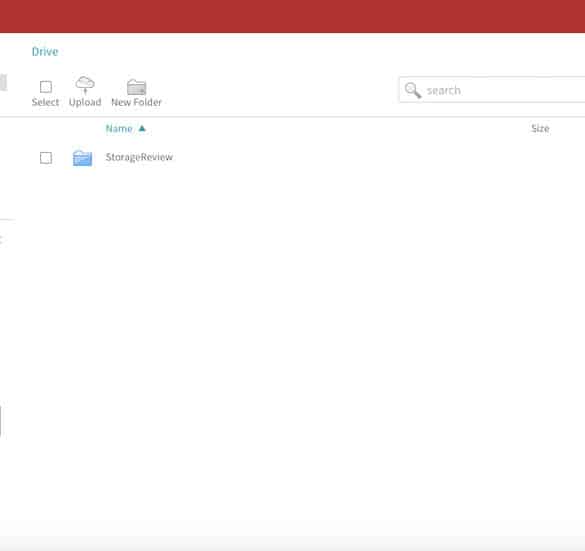Click the Upload cloud icon
Image resolution: width=585 pixels, height=551 pixels.
click(85, 85)
